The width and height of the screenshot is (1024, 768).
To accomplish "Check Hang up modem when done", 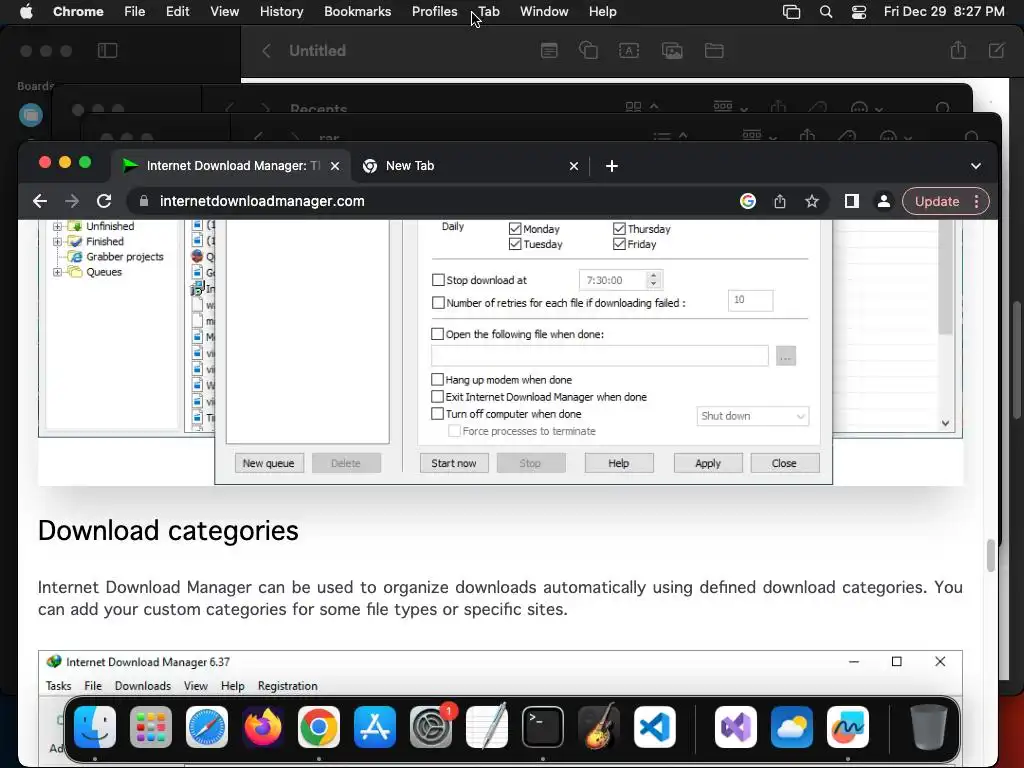I will pyautogui.click(x=438, y=379).
